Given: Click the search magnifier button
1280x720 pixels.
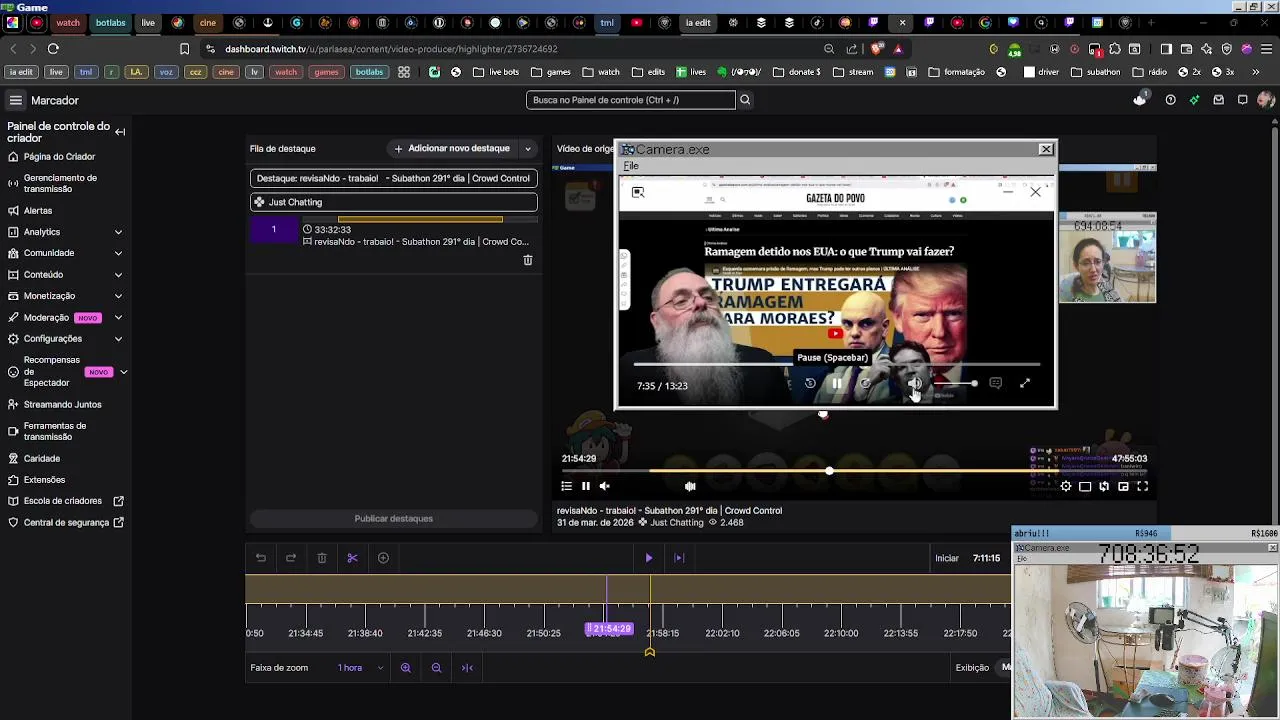Looking at the screenshot, I should coord(745,100).
